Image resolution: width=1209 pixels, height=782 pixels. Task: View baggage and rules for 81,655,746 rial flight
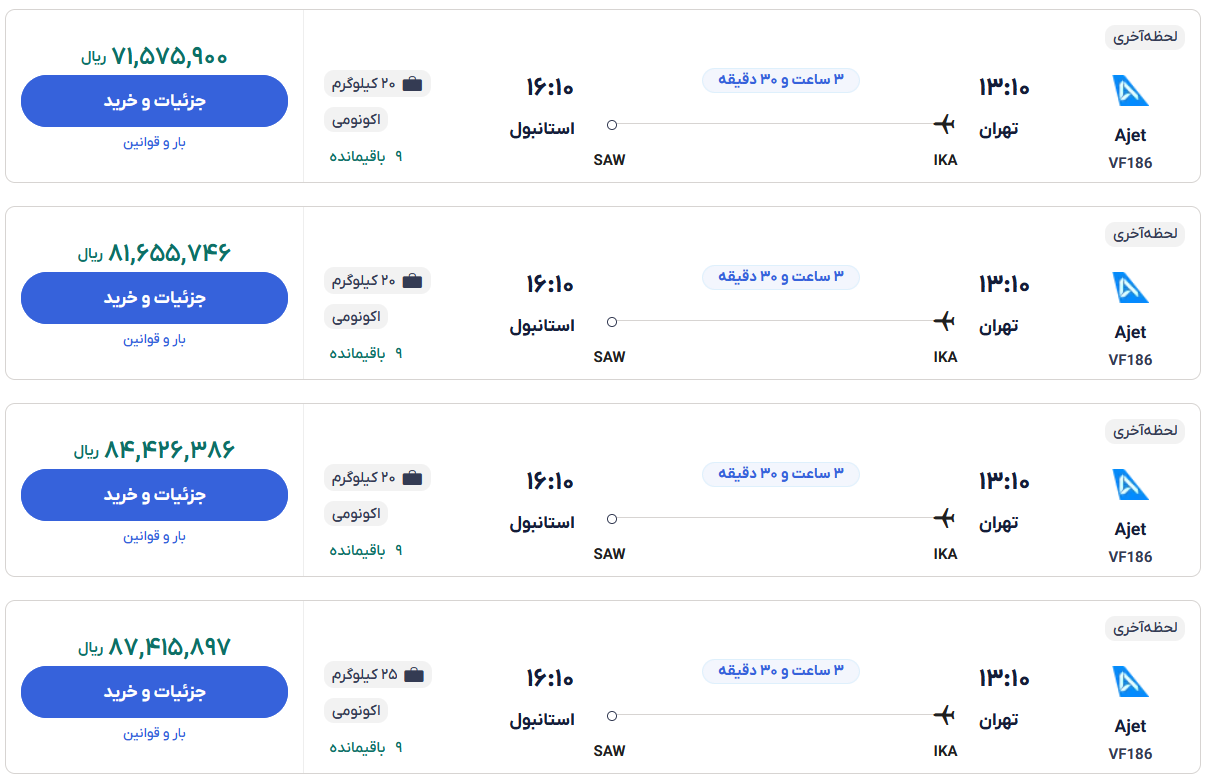(154, 339)
